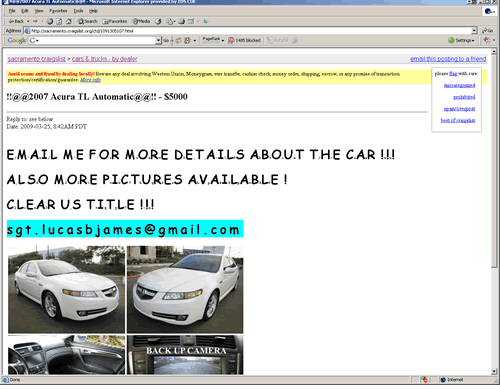Click the Google toolbar logo
500x389 pixels.
[x=17, y=40]
